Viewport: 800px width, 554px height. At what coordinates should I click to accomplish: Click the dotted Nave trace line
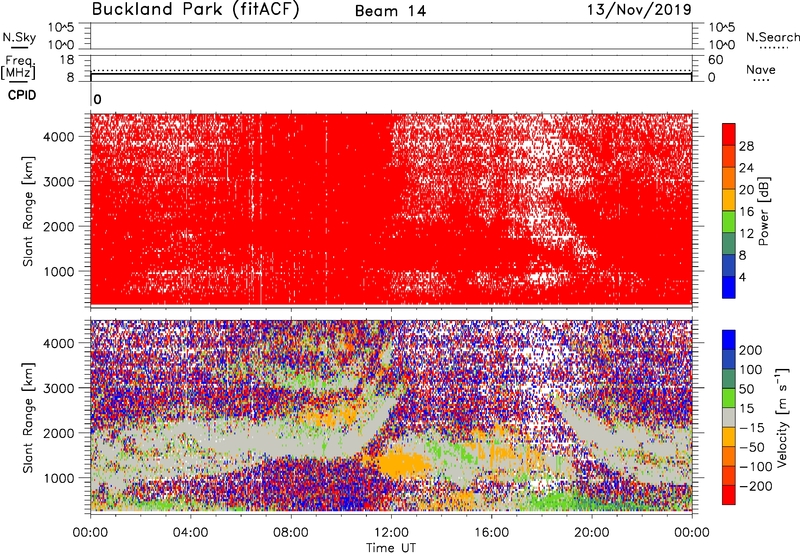pos(391,70)
